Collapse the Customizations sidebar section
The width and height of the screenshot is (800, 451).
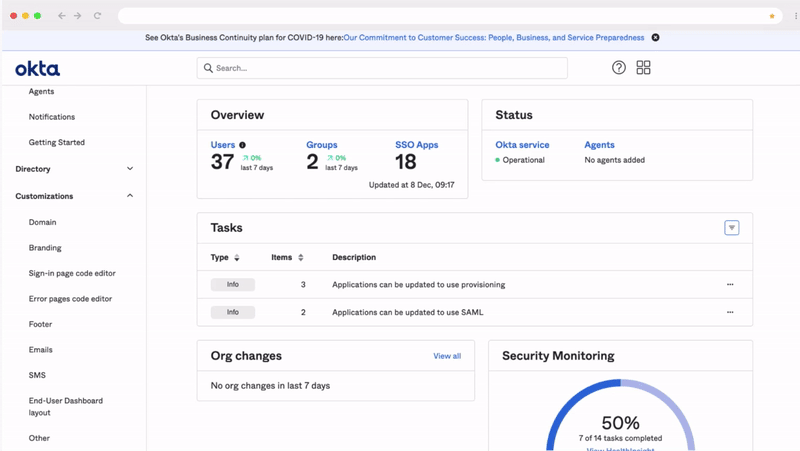tap(130, 196)
